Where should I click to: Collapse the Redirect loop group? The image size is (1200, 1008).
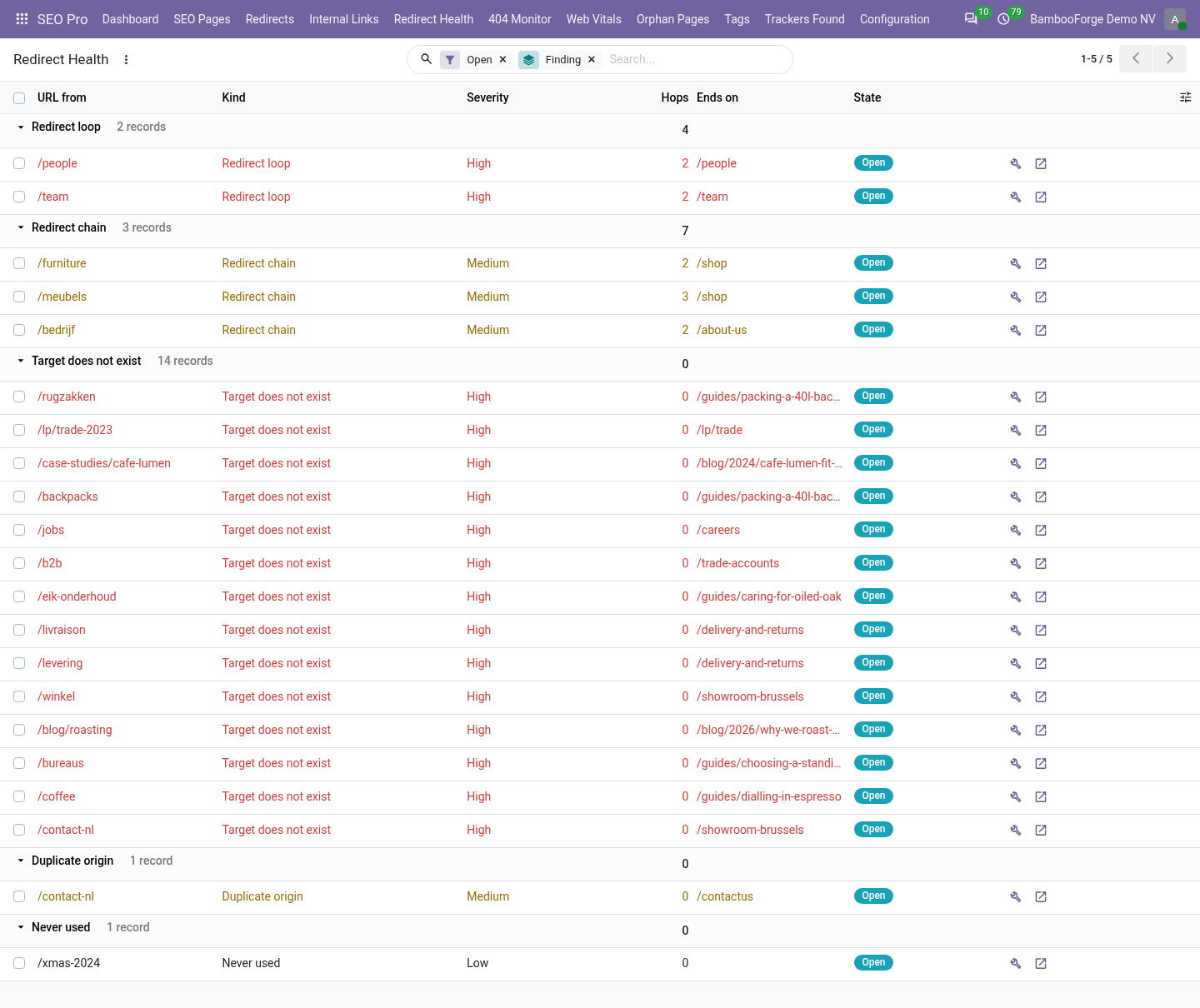click(x=21, y=127)
